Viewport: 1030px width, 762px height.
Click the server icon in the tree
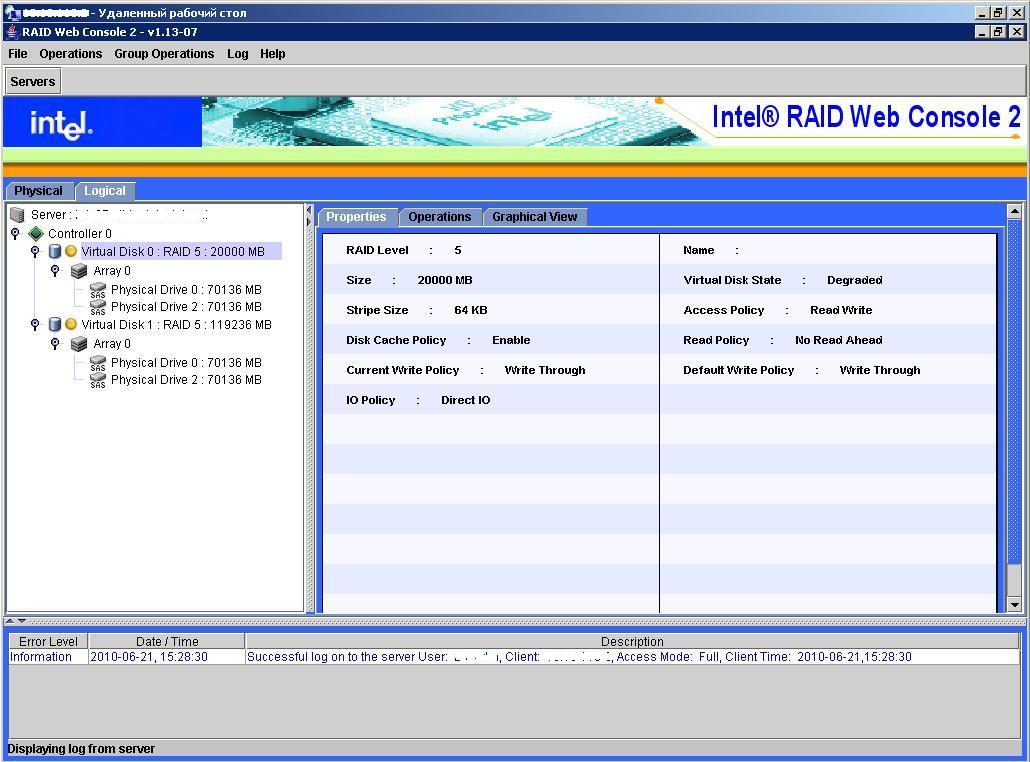tap(17, 215)
